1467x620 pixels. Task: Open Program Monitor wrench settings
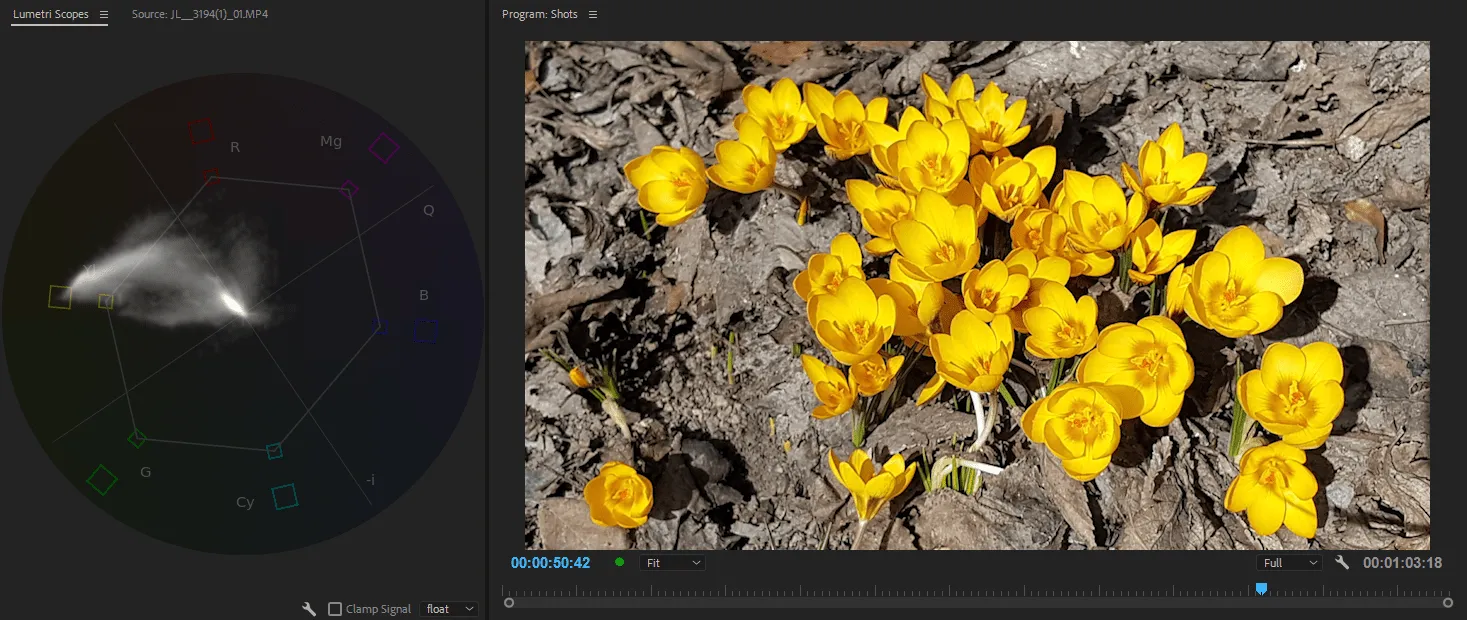1342,563
